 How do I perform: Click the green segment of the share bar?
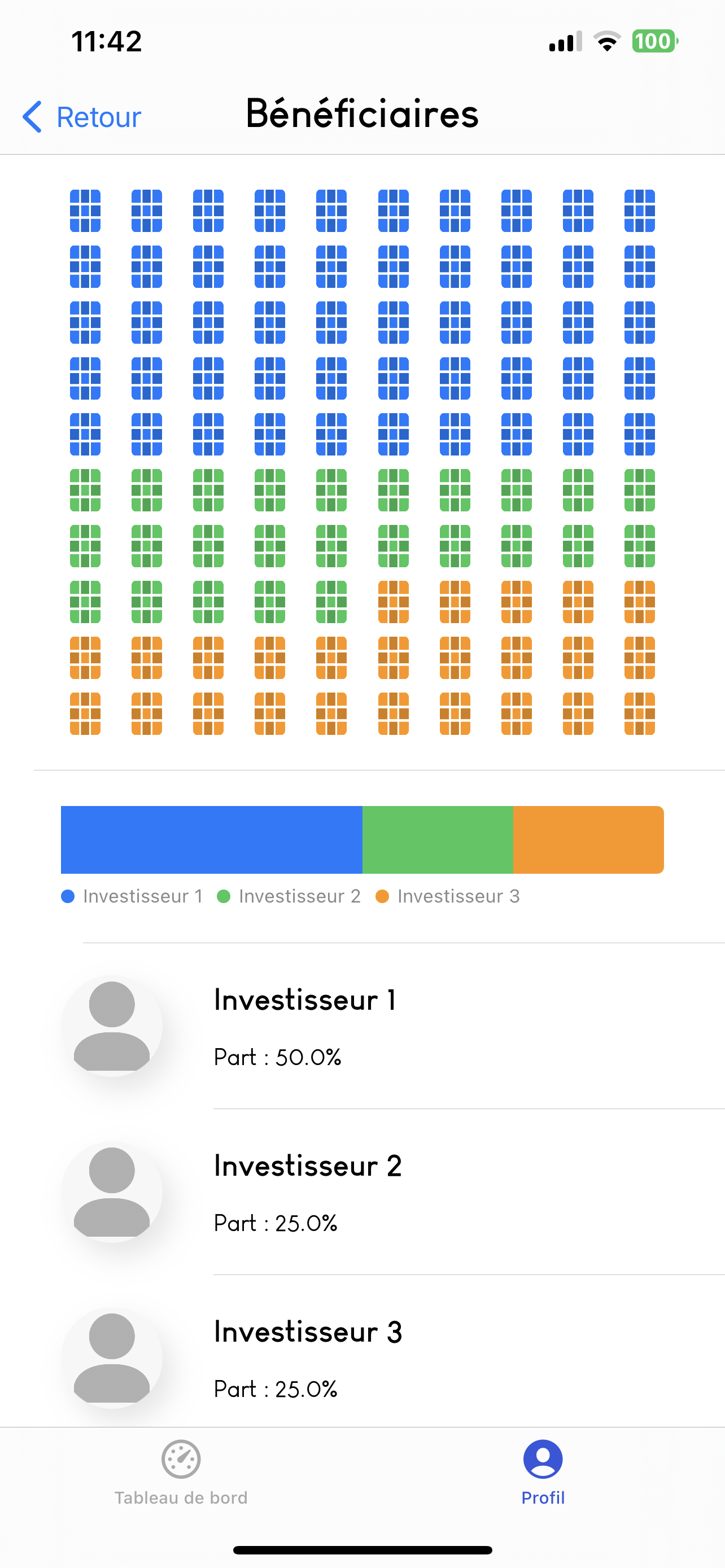[x=438, y=839]
